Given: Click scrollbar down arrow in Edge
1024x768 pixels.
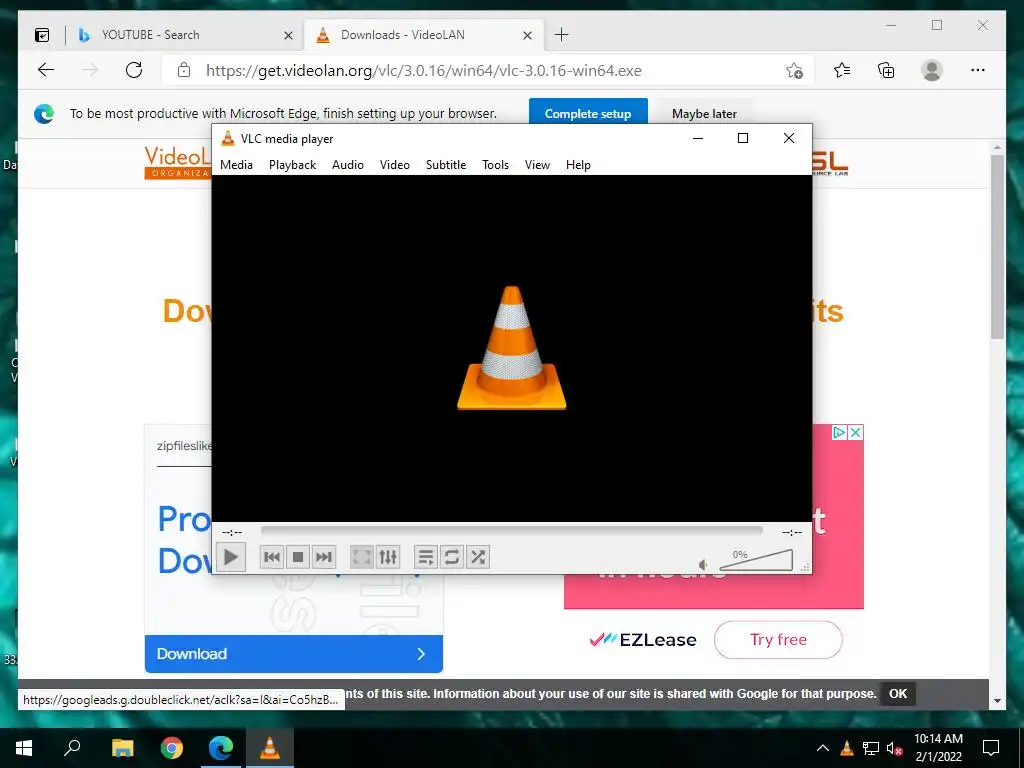Looking at the screenshot, I should [997, 701].
